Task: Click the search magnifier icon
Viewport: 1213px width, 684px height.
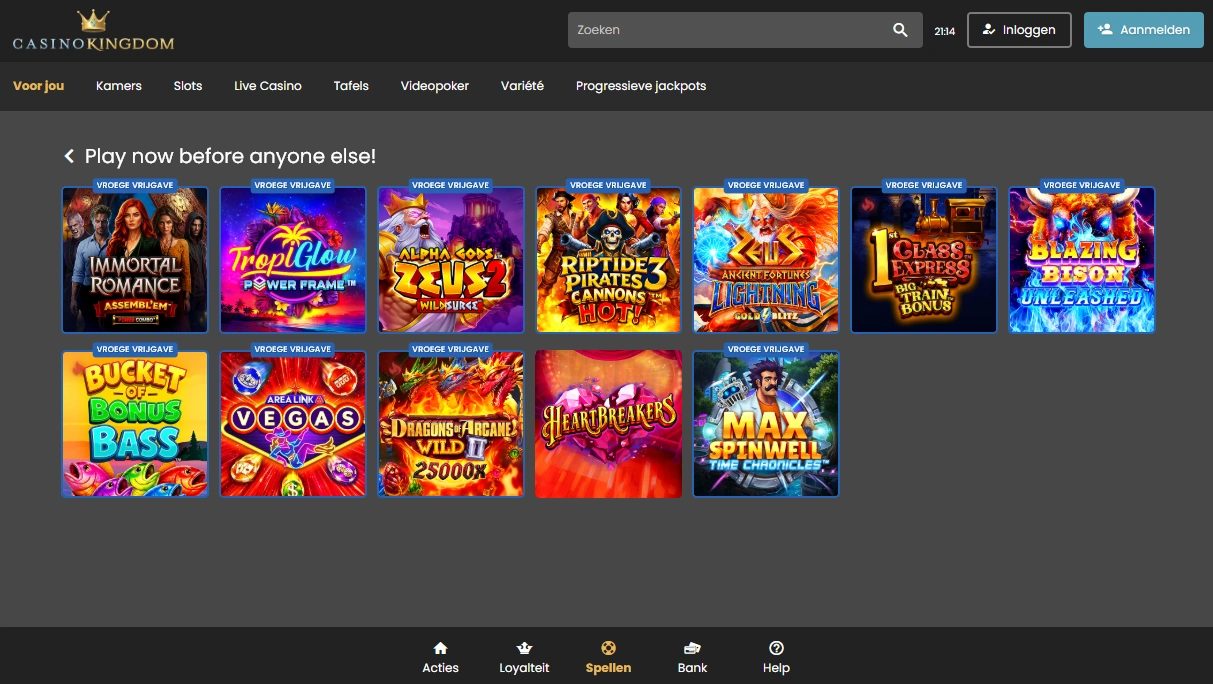Action: [x=900, y=30]
